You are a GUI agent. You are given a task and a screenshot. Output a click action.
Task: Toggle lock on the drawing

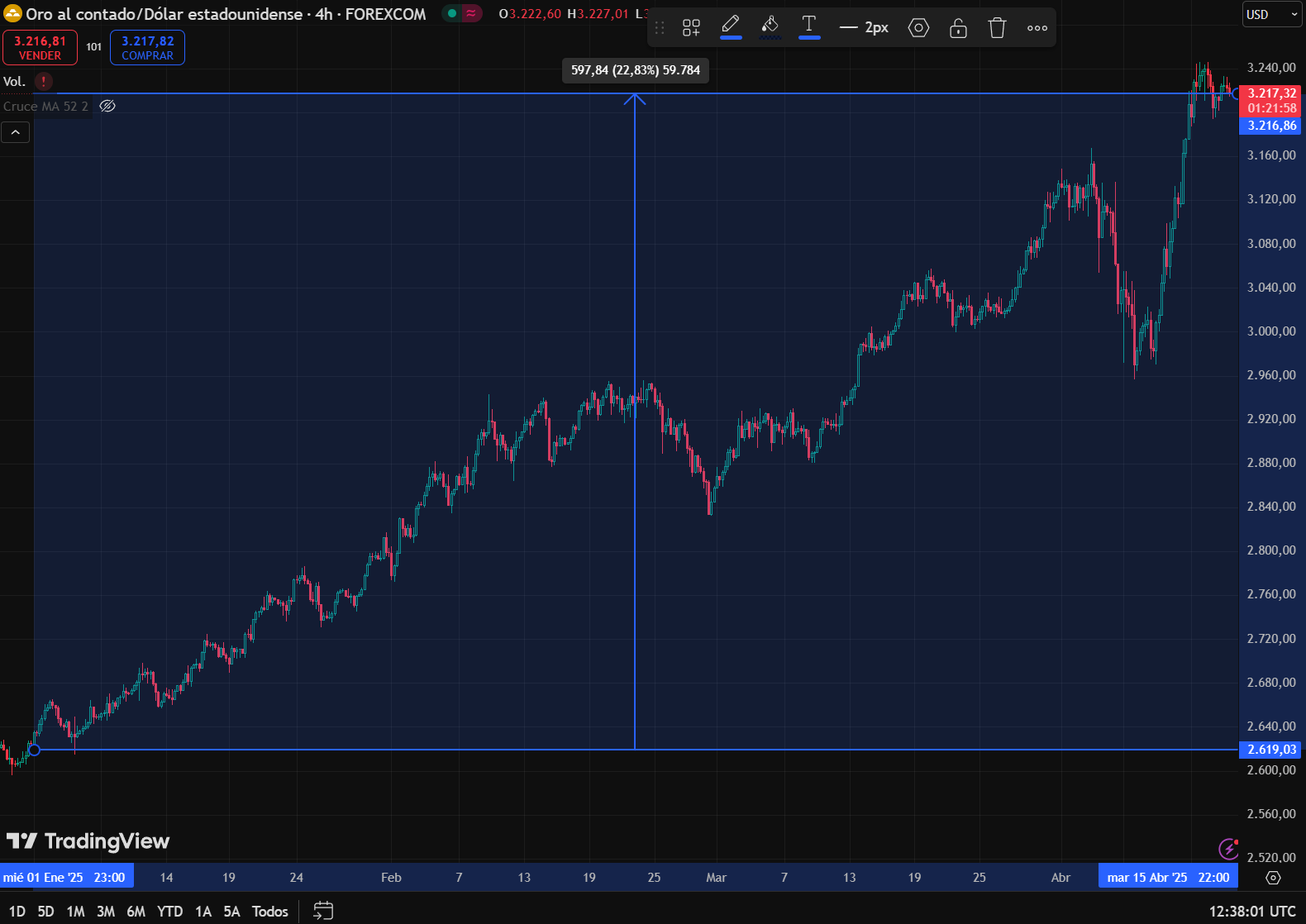click(958, 28)
